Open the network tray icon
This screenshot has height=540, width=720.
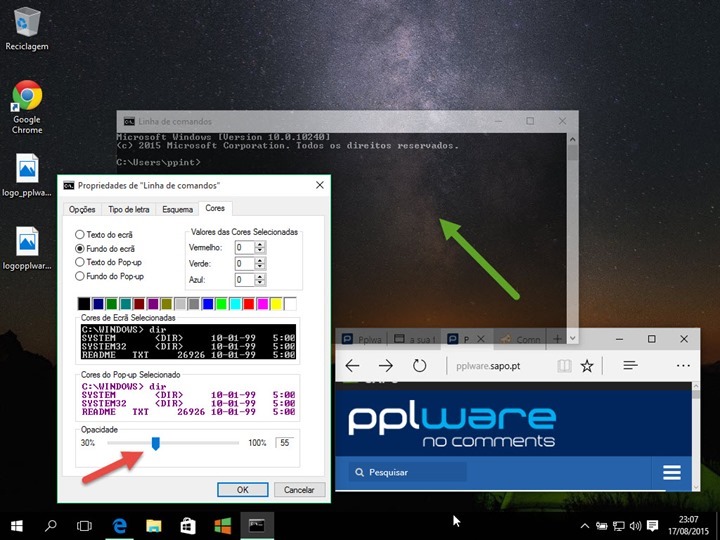(x=619, y=526)
